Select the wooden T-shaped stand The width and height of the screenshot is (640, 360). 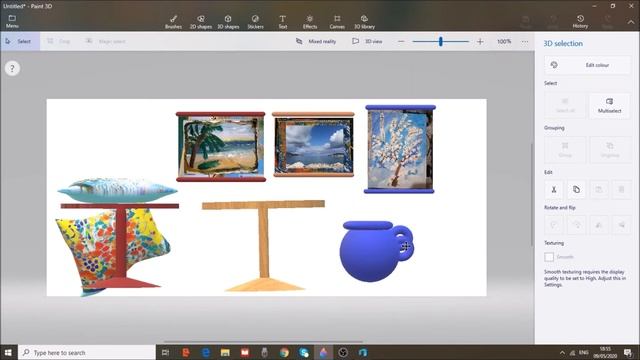coord(264,245)
